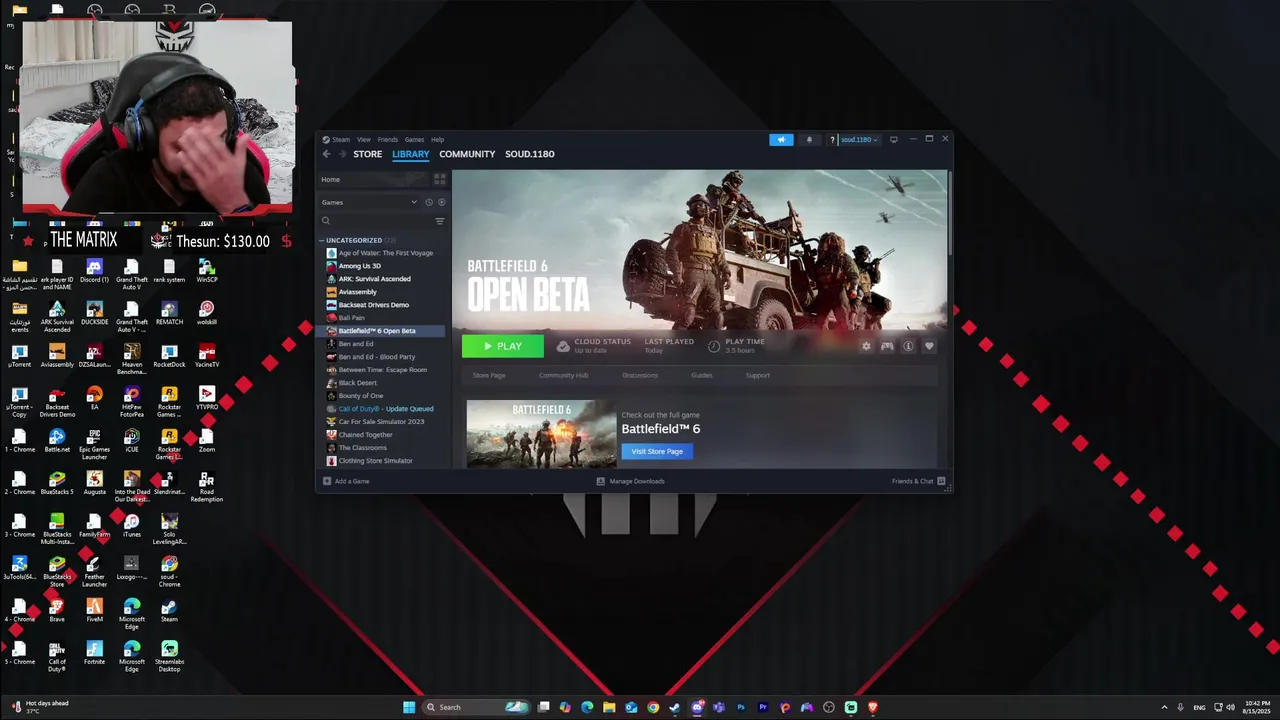1280x720 pixels.
Task: Select the REMATCH desktop shortcut
Action: [x=169, y=313]
